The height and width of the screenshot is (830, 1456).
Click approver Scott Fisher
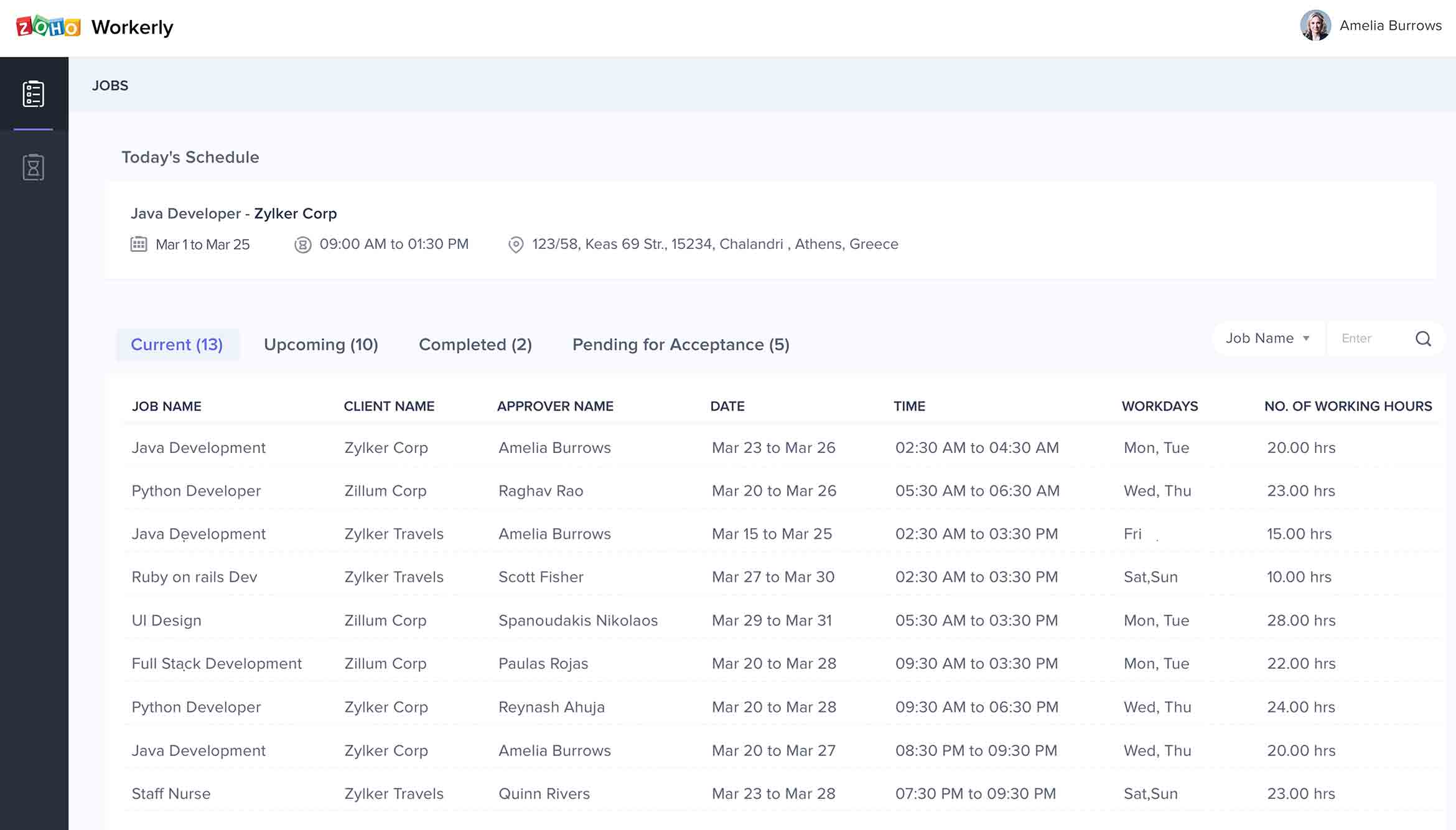tap(541, 577)
